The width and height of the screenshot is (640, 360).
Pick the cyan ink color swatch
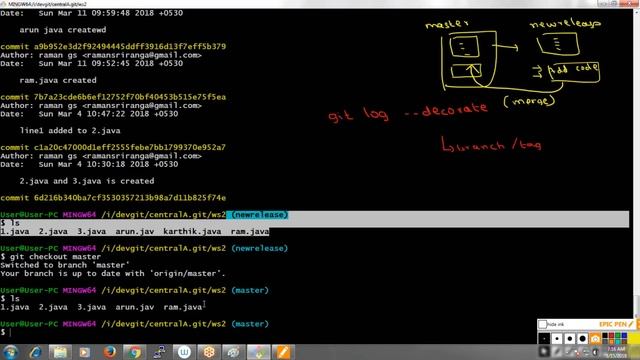[618, 341]
